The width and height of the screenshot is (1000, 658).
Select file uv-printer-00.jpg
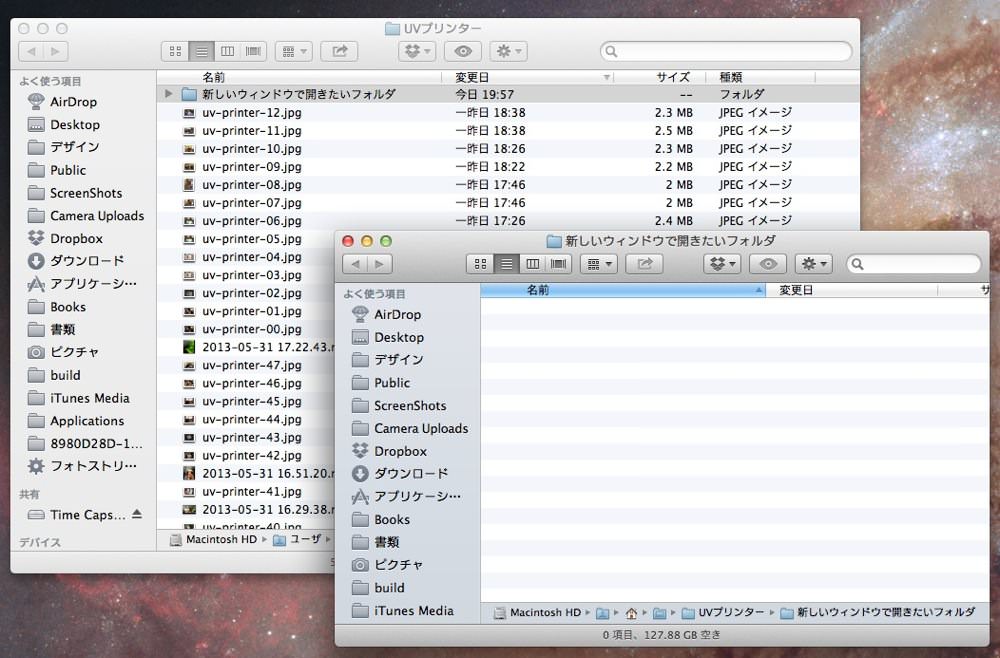[251, 330]
